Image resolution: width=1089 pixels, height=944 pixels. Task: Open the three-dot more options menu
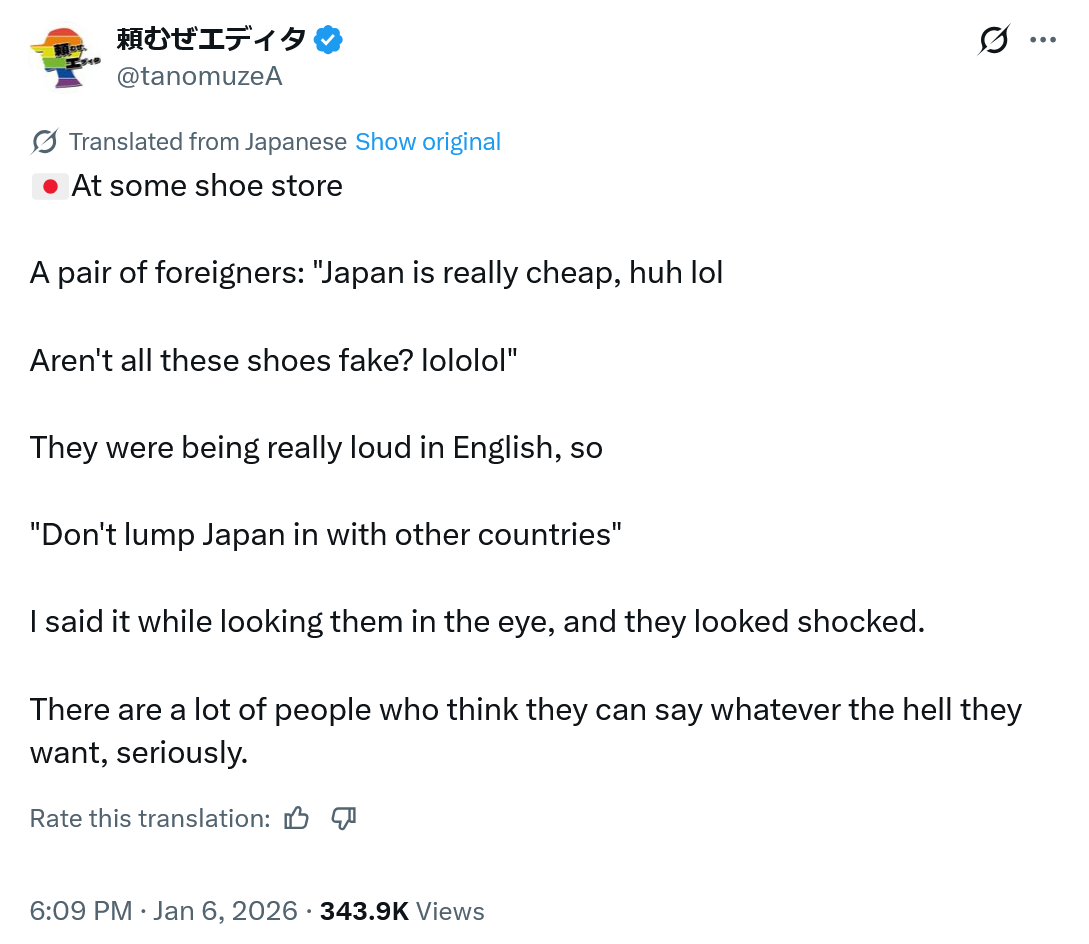(1042, 40)
